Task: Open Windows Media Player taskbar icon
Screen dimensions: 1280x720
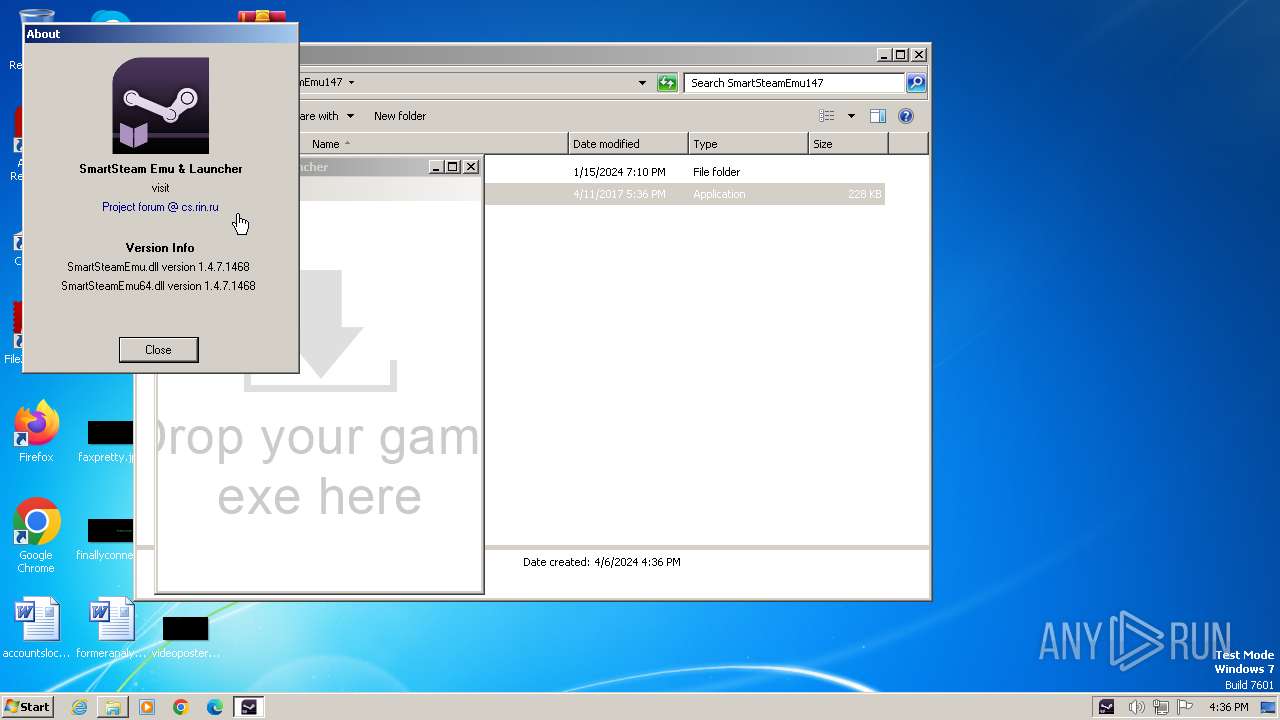Action: [147, 707]
